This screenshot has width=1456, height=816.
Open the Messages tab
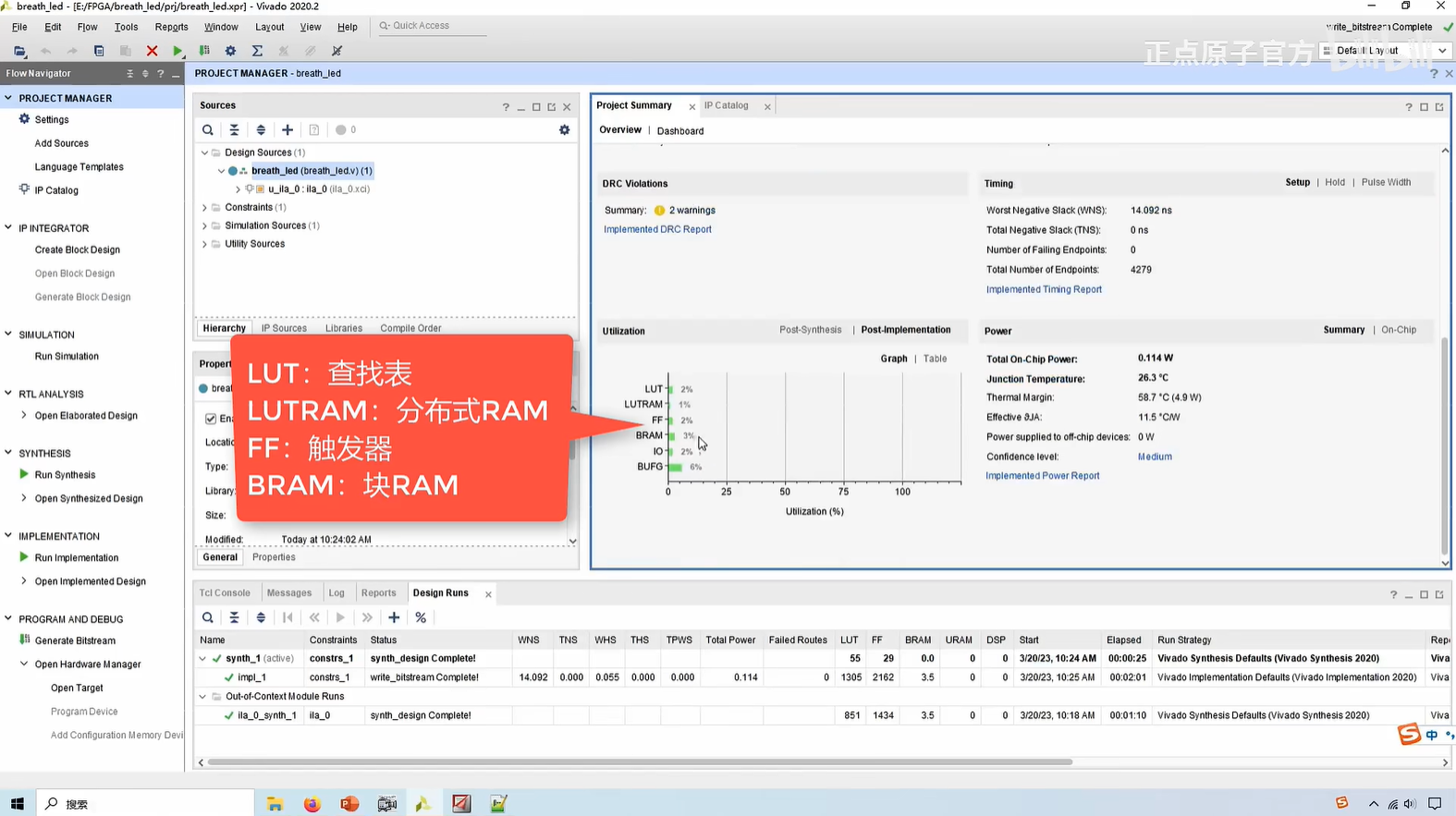[x=289, y=593]
